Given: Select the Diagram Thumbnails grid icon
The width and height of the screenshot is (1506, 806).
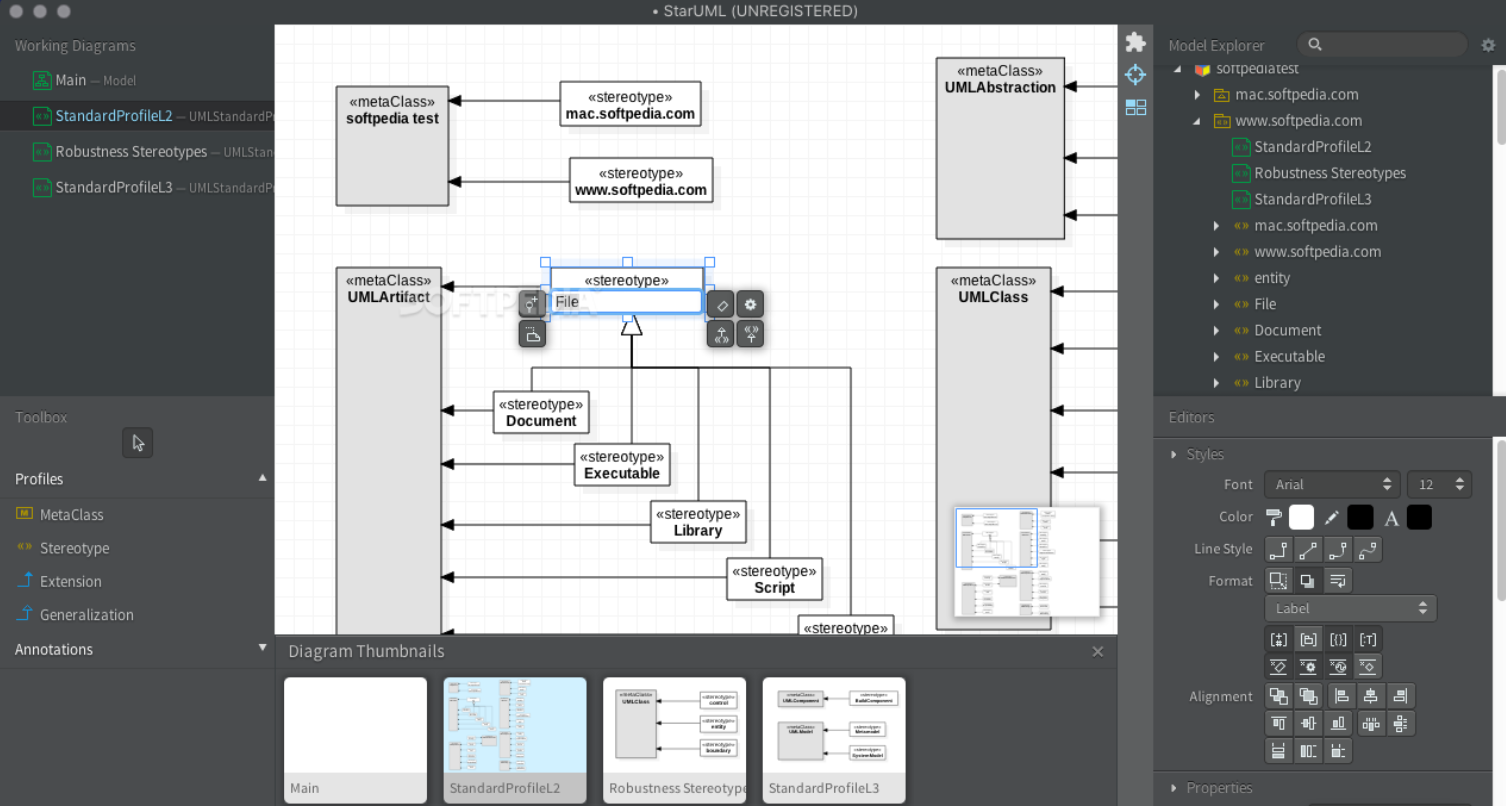Looking at the screenshot, I should tap(1135, 108).
